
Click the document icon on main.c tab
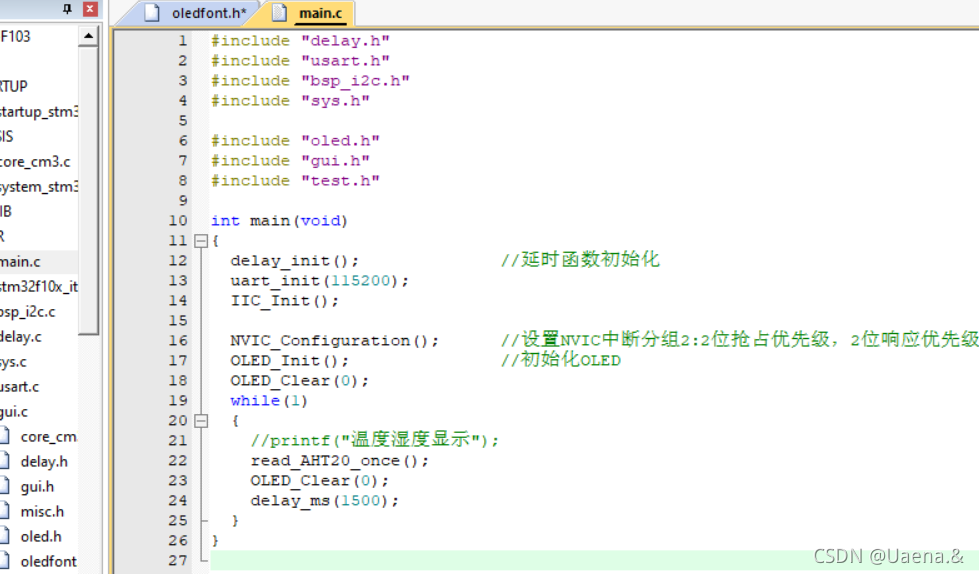click(280, 12)
